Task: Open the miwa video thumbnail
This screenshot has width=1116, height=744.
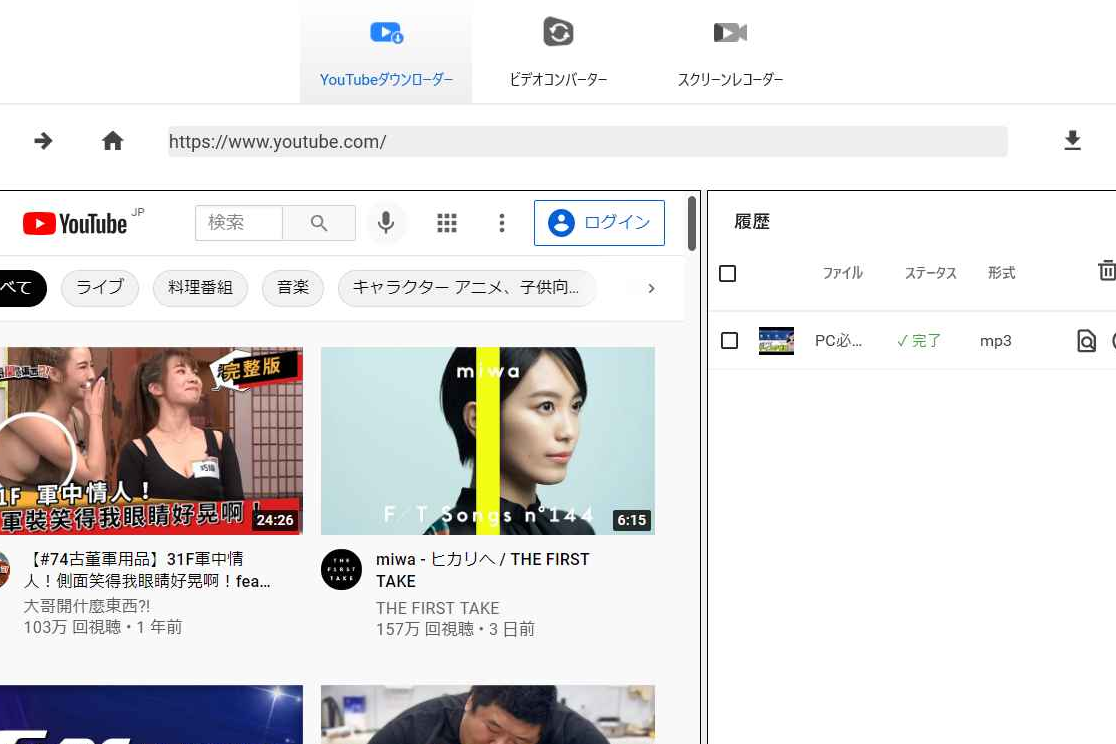Action: (488, 441)
